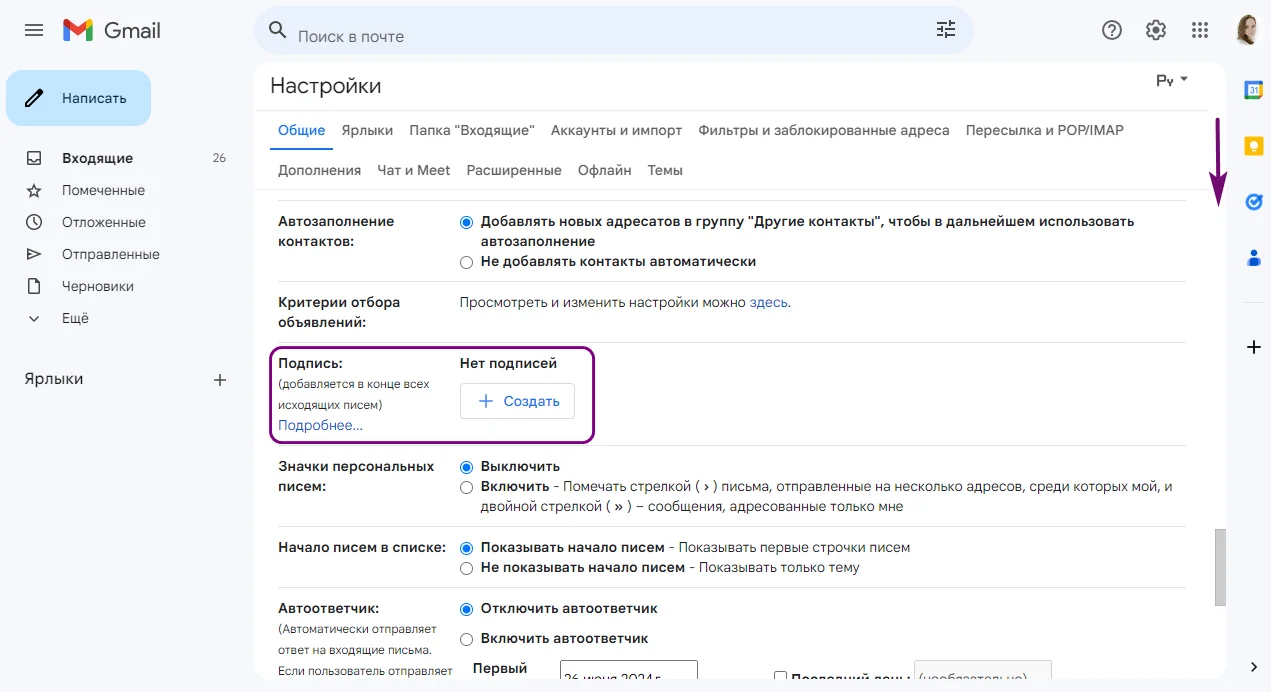Select Выключить for personal indicators
Image resolution: width=1271 pixels, height=692 pixels.
466,467
